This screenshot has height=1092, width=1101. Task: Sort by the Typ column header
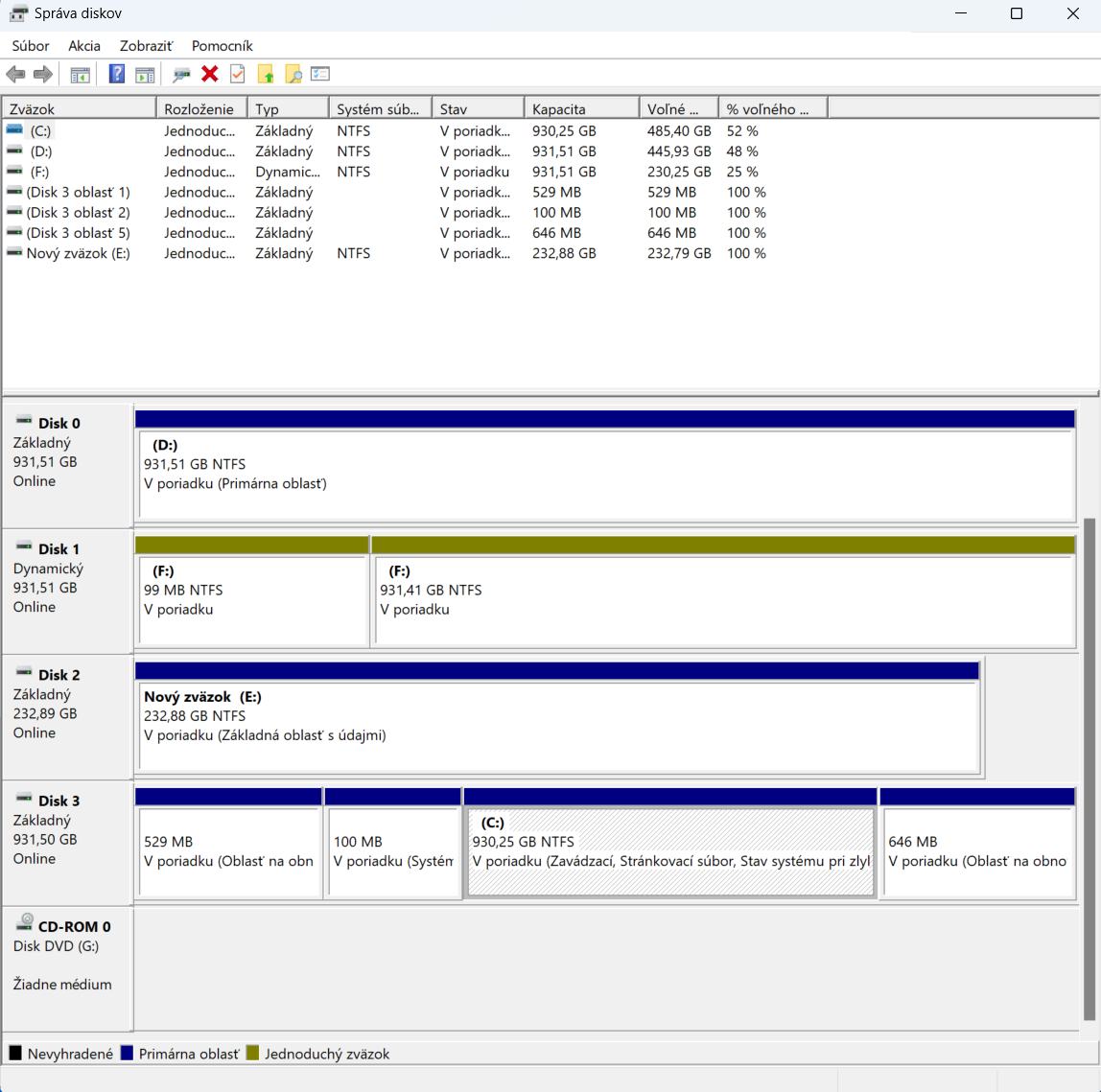tap(288, 108)
